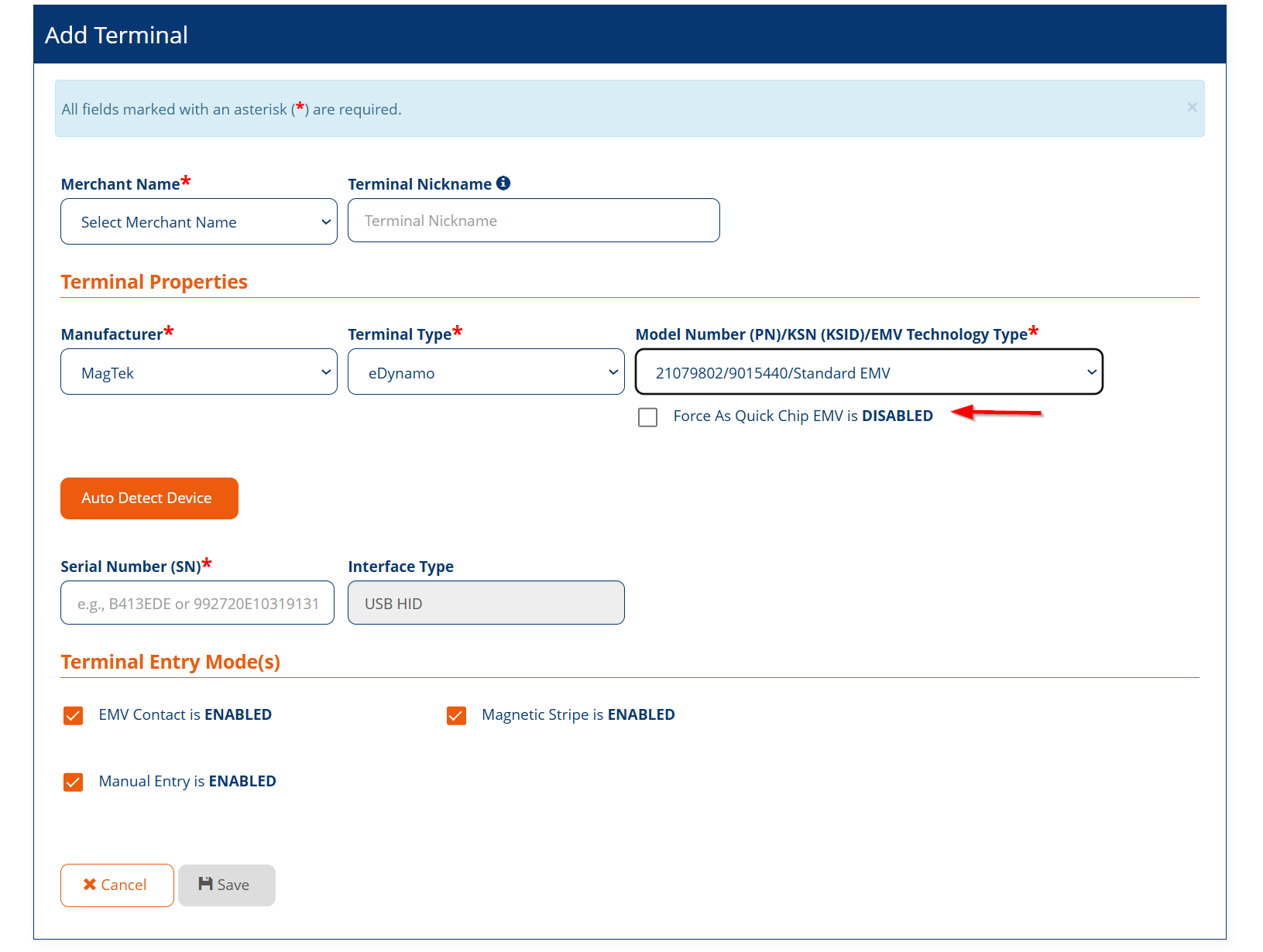
Task: Uncheck the EMV Contact checkbox
Action: pos(74,715)
